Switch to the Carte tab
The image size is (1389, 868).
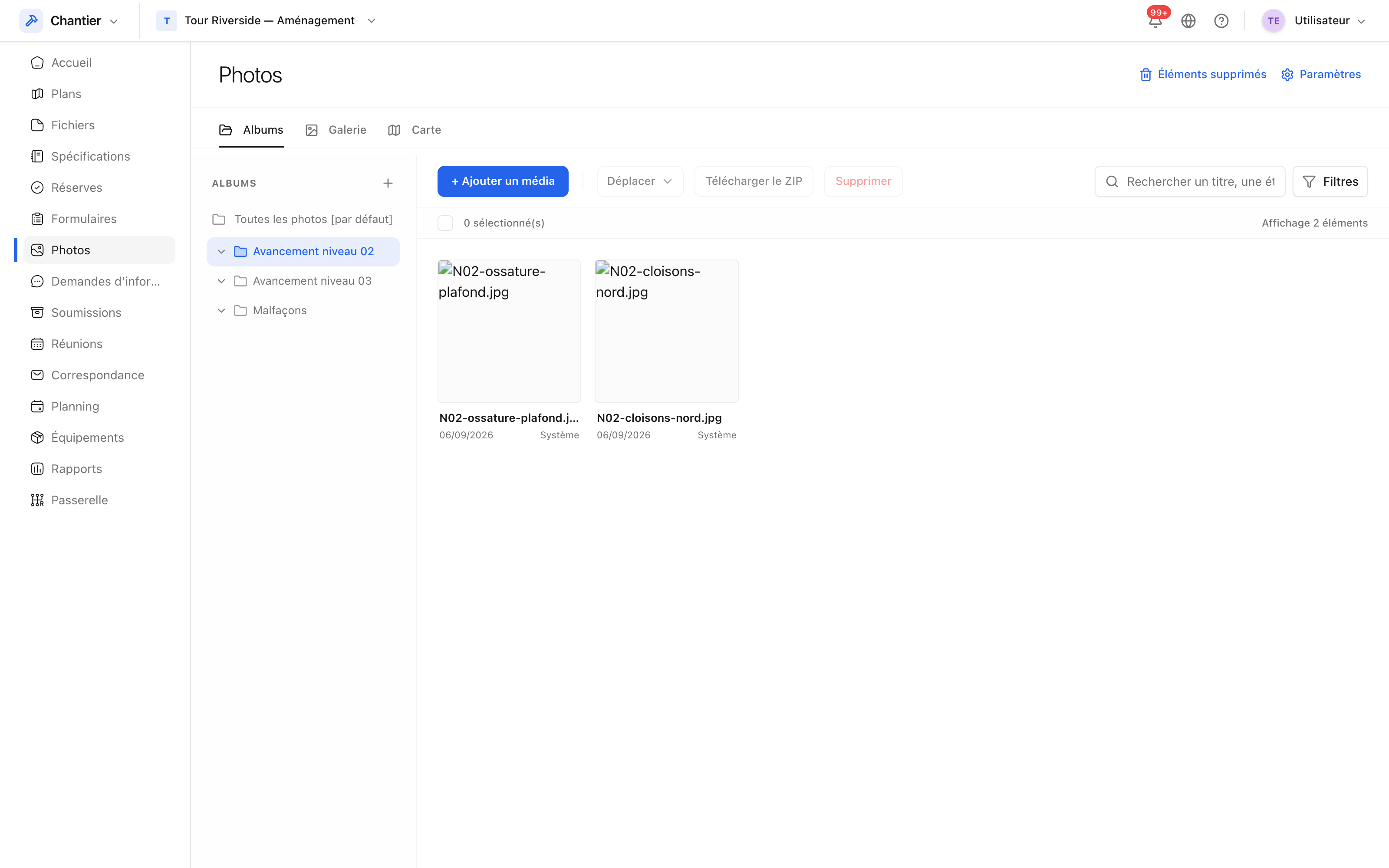[415, 130]
